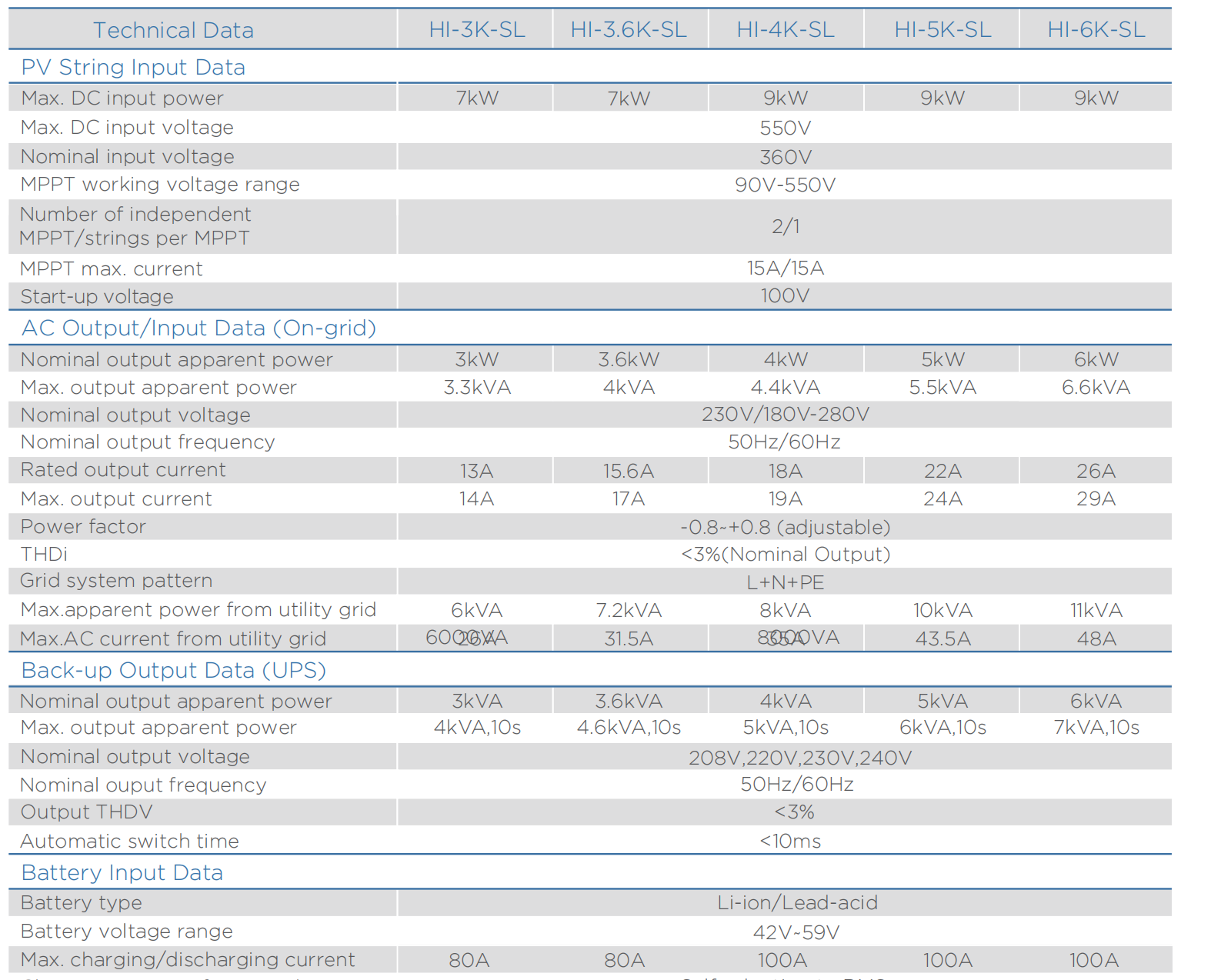The height and width of the screenshot is (980, 1211).
Task: Click the 'Output THDV' row label
Action: click(86, 812)
